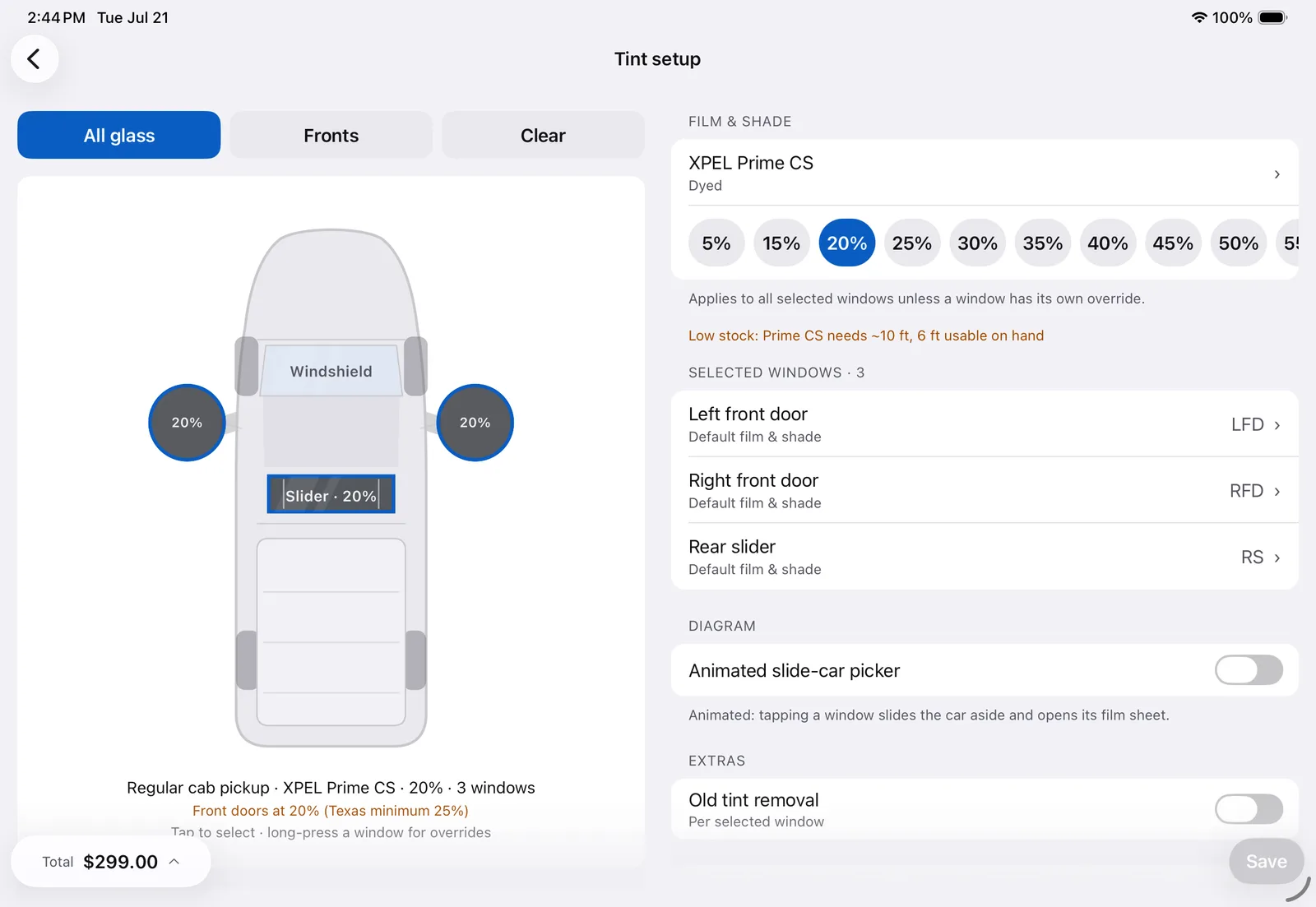This screenshot has height=907, width=1316.
Task: Select the 40% shade
Action: click(x=1108, y=243)
